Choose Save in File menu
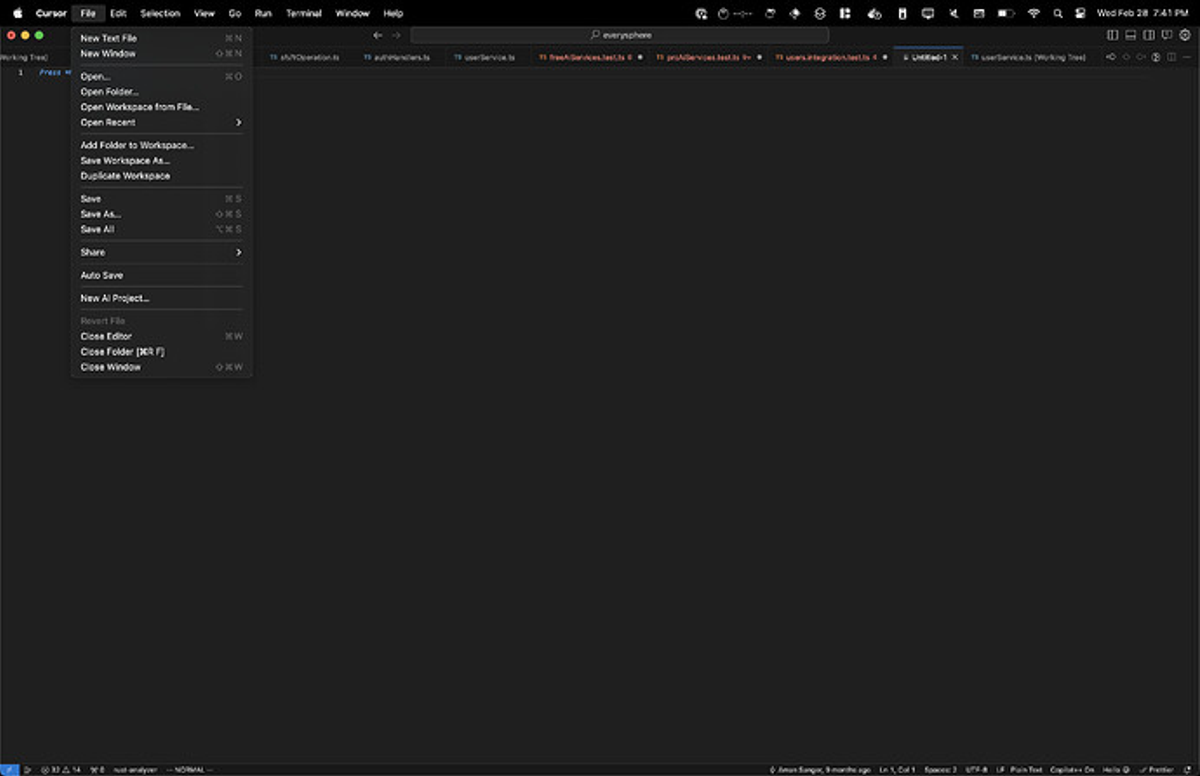1200x776 pixels. pos(161,199)
